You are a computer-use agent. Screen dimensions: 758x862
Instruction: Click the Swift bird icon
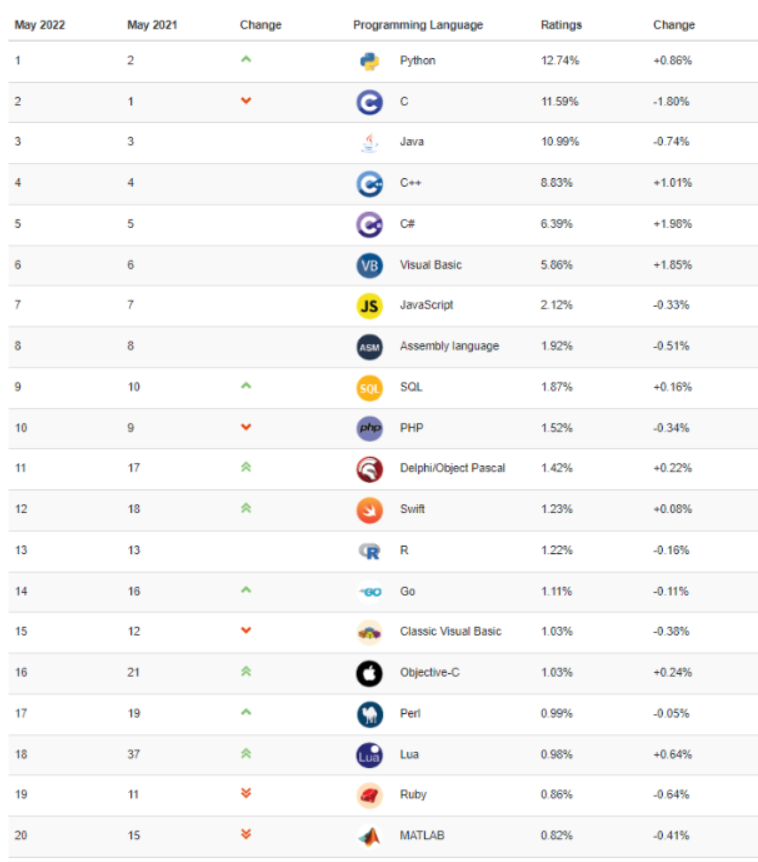[x=369, y=509]
